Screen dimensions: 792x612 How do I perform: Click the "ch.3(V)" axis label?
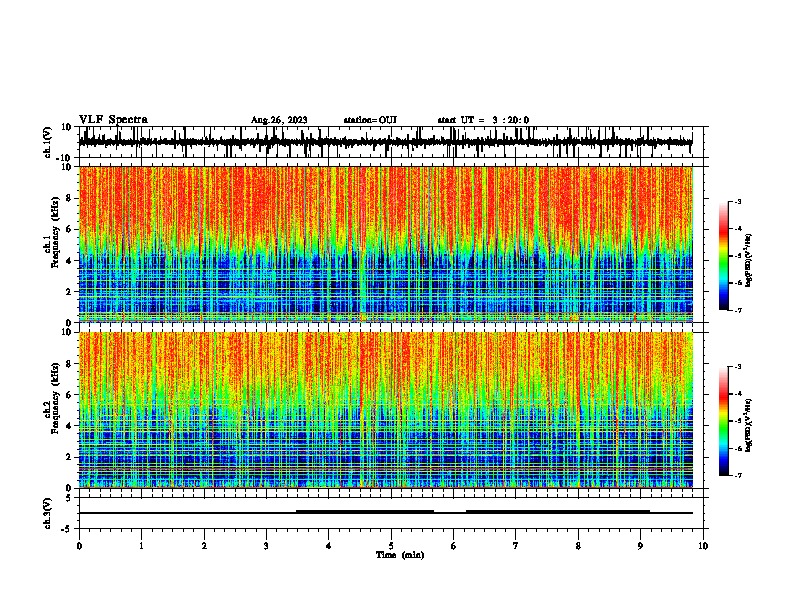pyautogui.click(x=48, y=513)
